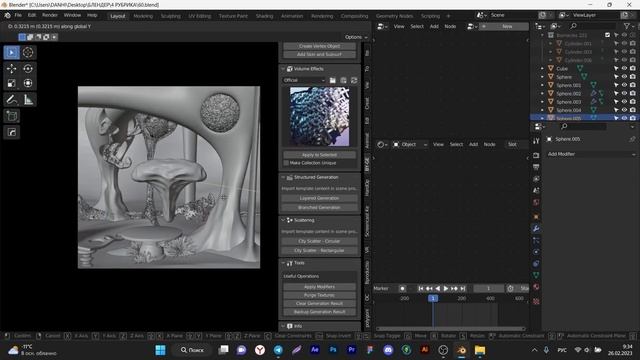This screenshot has width=640, height=360.
Task: Open Photoshop from the taskbar
Action: coord(333,350)
